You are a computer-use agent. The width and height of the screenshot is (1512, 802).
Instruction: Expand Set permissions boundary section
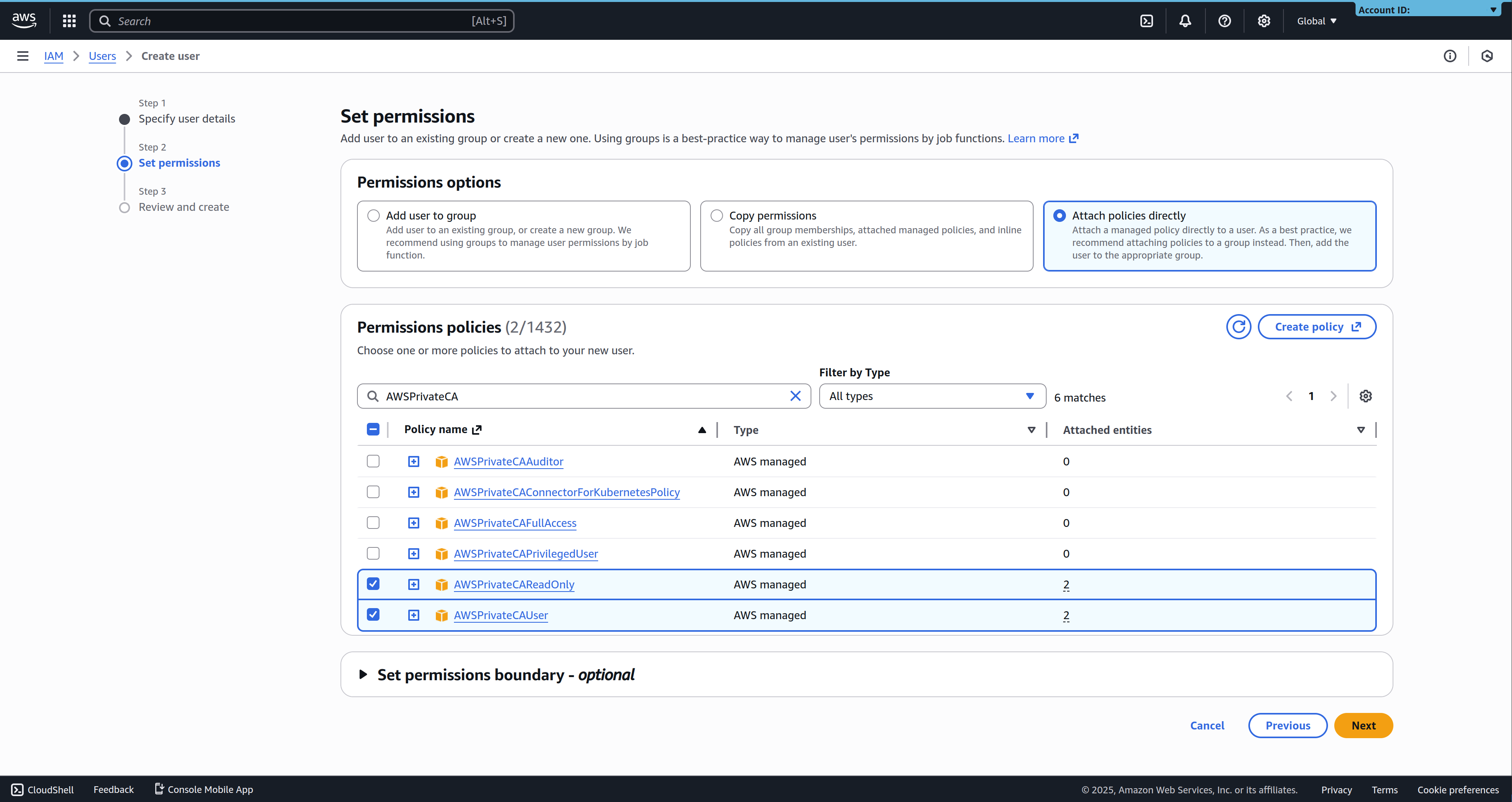pos(363,675)
